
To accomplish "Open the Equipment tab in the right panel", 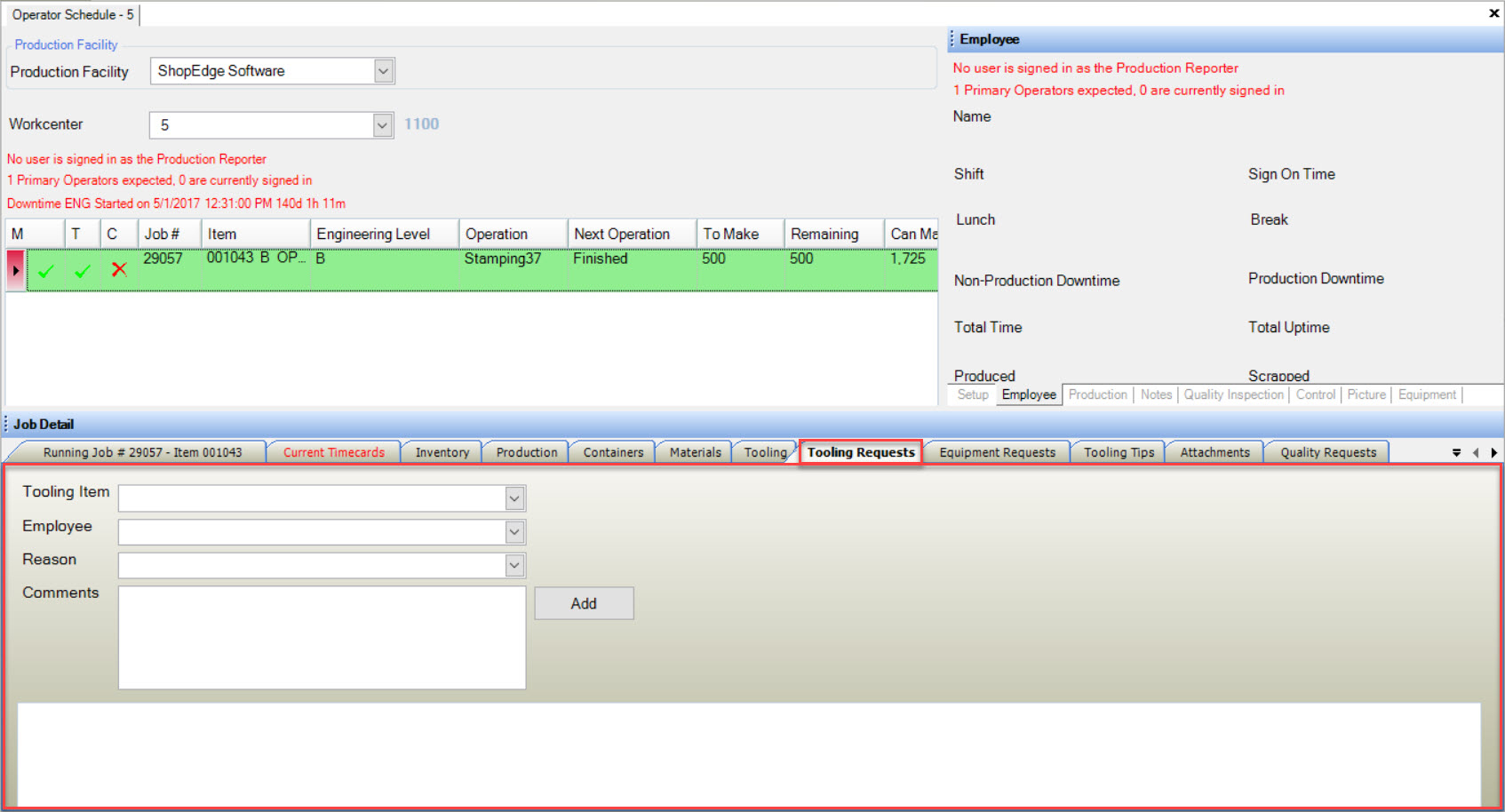I will pos(1427,394).
